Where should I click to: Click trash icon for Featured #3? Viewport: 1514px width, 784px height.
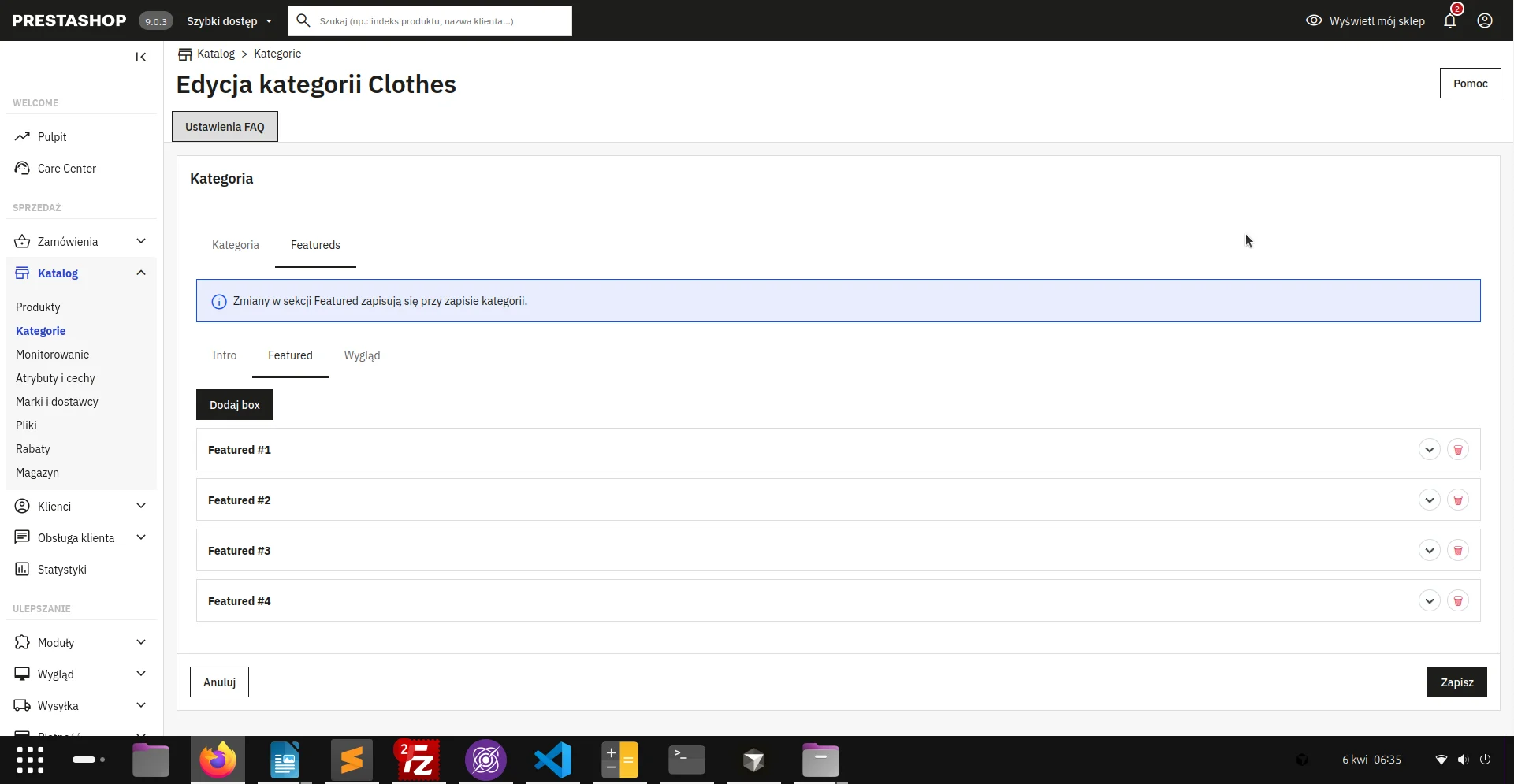click(x=1458, y=551)
